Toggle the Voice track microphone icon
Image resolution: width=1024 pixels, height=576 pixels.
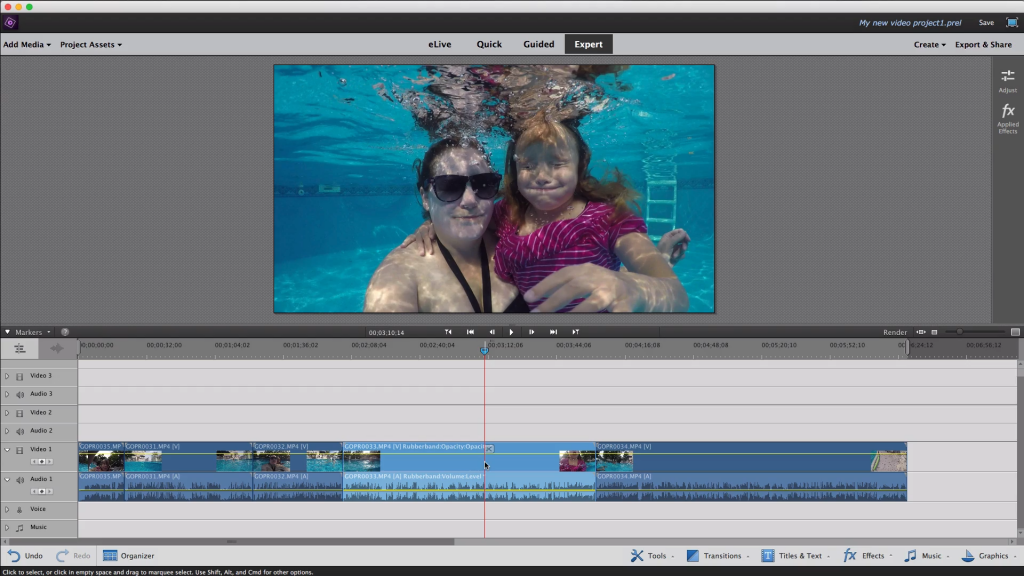[20, 509]
